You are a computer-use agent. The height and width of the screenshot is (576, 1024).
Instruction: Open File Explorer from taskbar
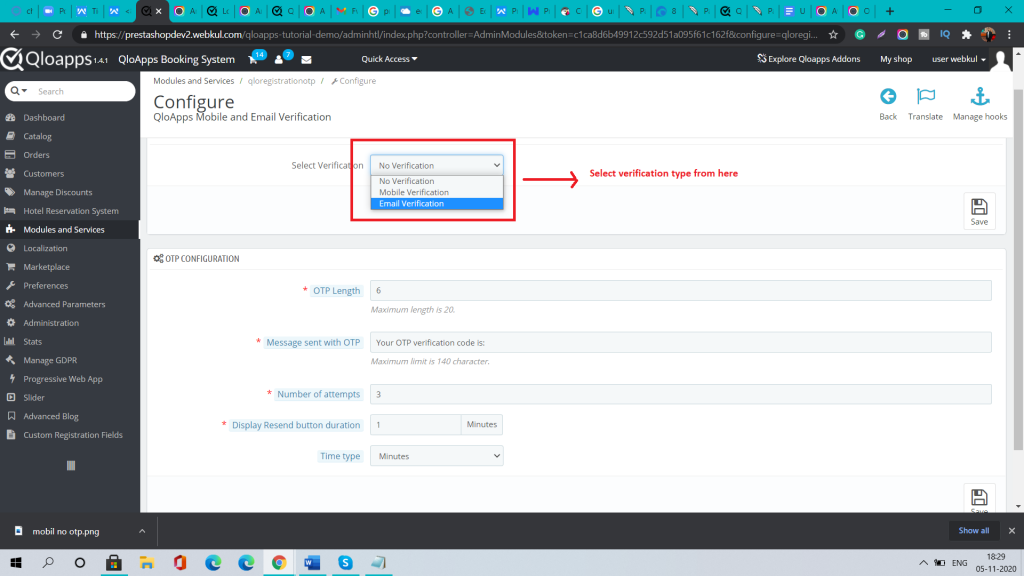click(146, 562)
